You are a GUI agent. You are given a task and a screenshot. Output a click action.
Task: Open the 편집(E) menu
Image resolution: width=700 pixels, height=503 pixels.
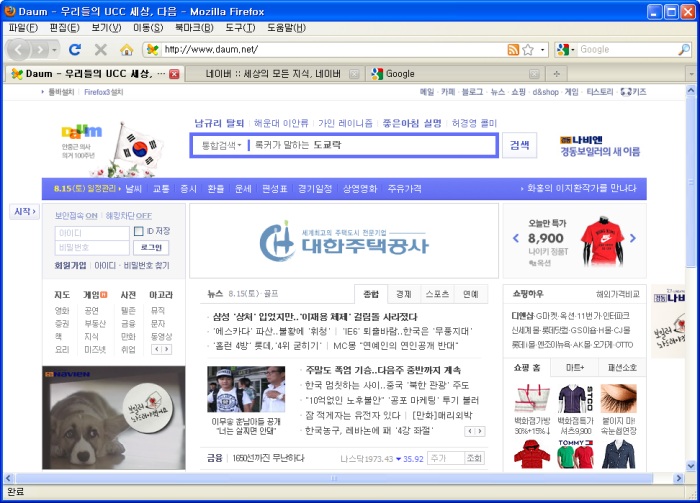click(65, 28)
